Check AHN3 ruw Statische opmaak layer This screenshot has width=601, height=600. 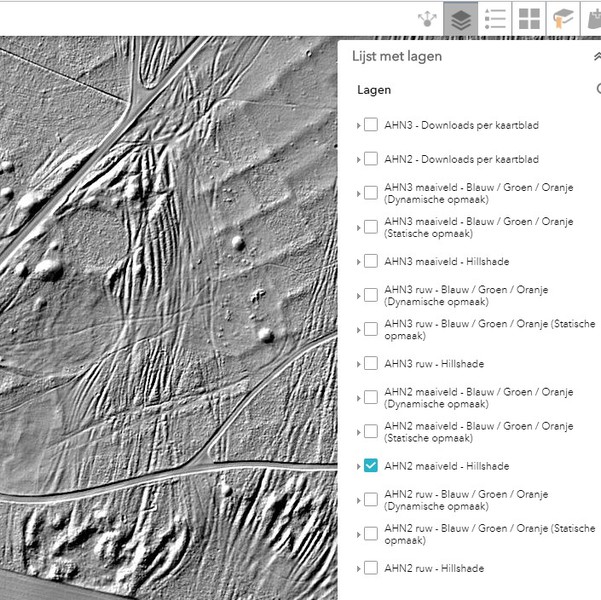371,329
